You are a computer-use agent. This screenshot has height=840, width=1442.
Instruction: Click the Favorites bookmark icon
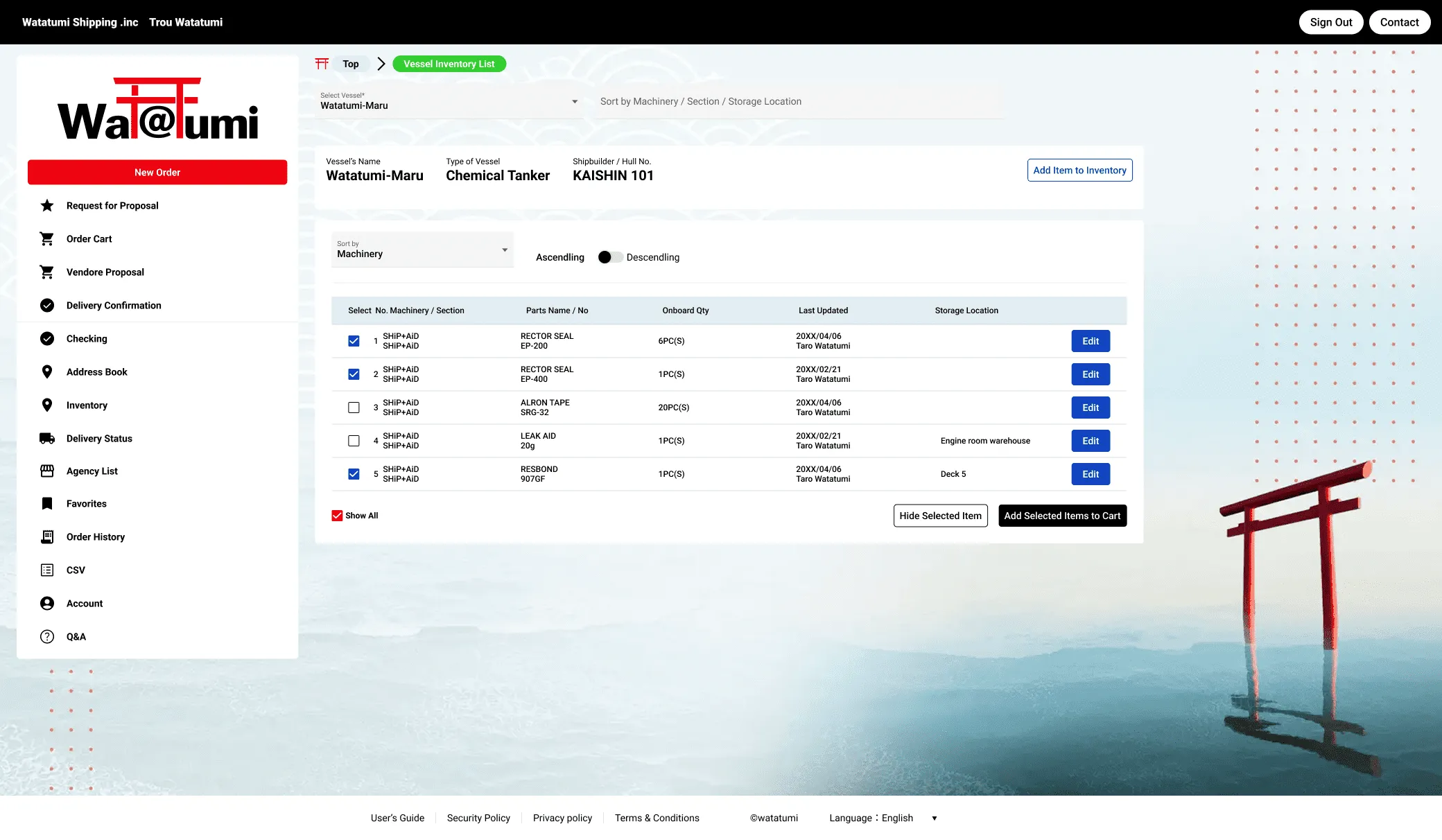point(47,504)
